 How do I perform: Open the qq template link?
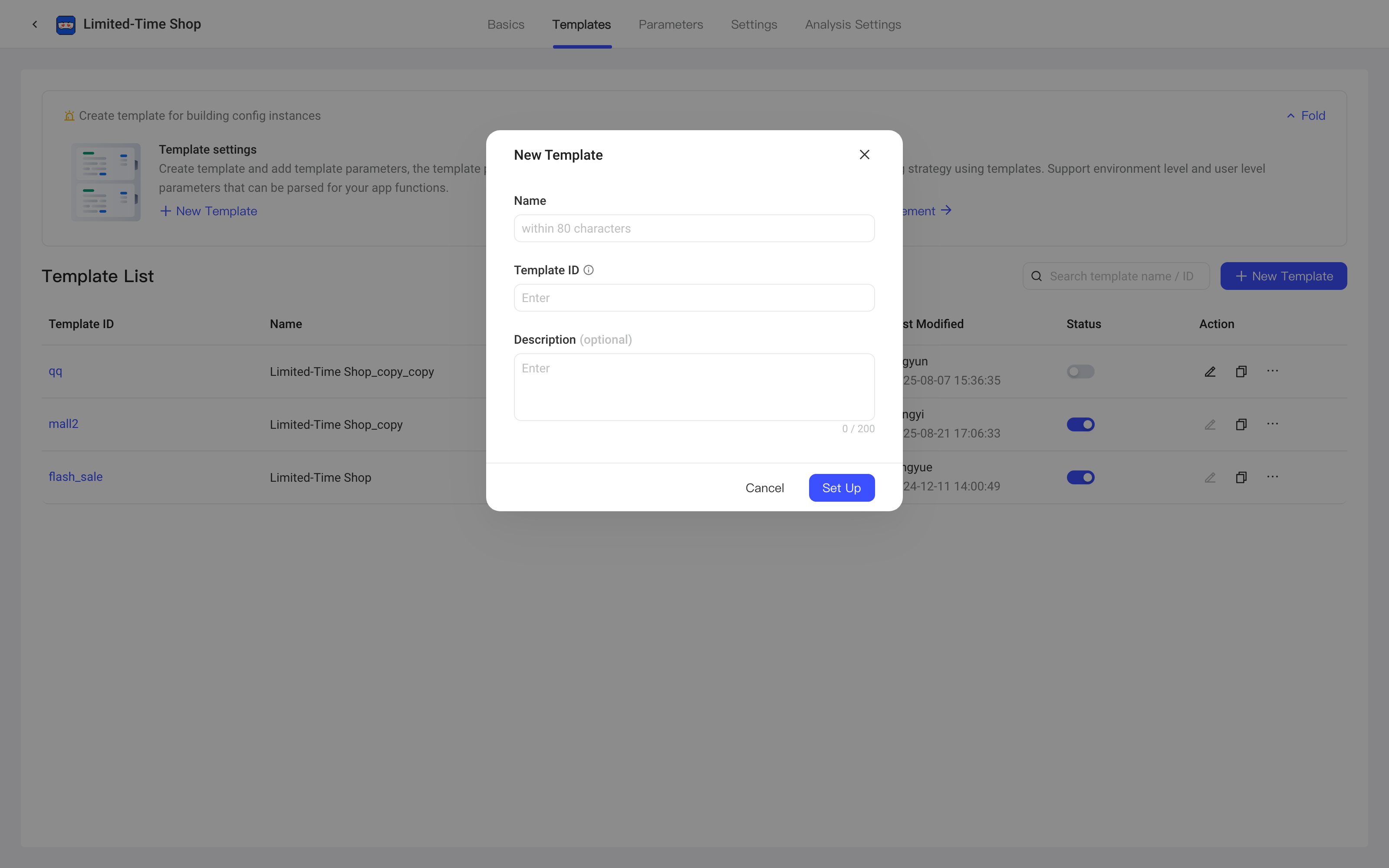tap(56, 372)
